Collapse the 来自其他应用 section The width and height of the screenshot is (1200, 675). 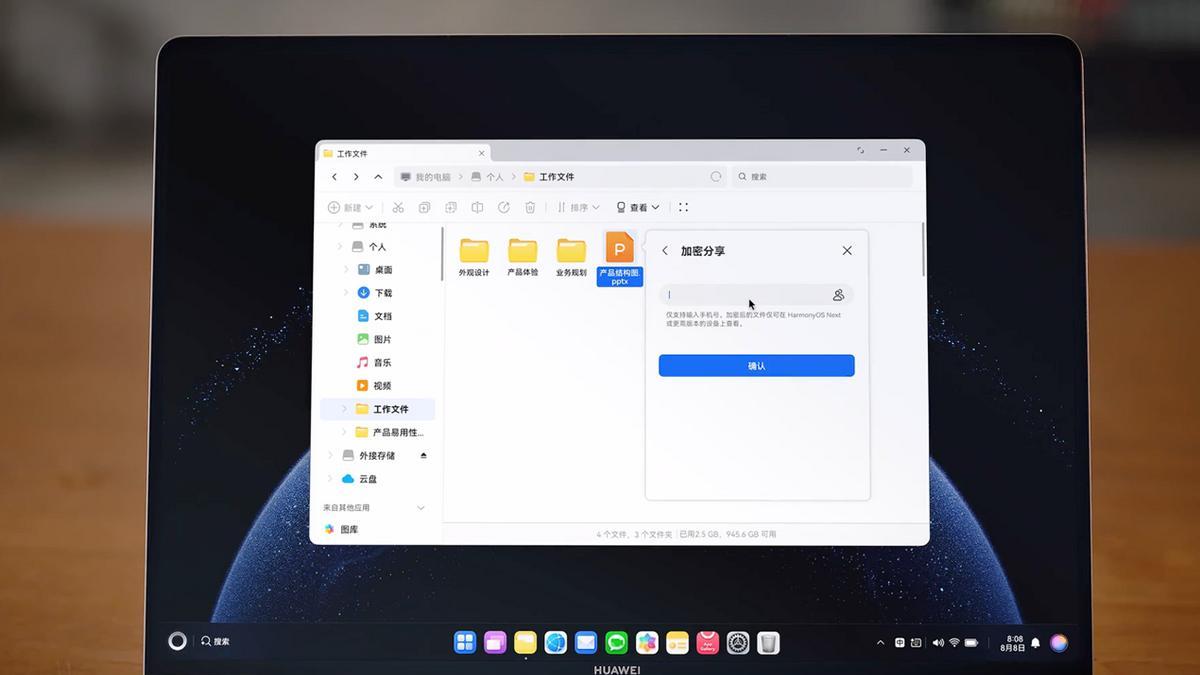pos(421,508)
